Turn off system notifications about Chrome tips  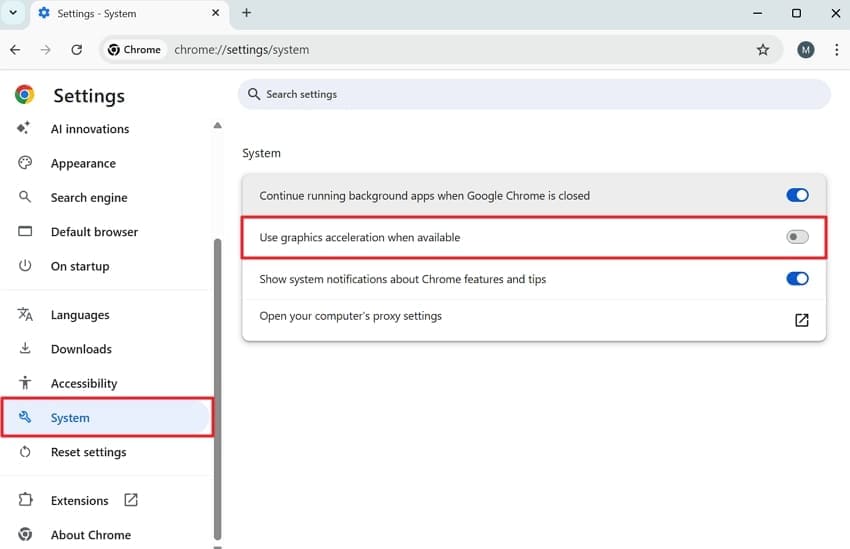797,279
